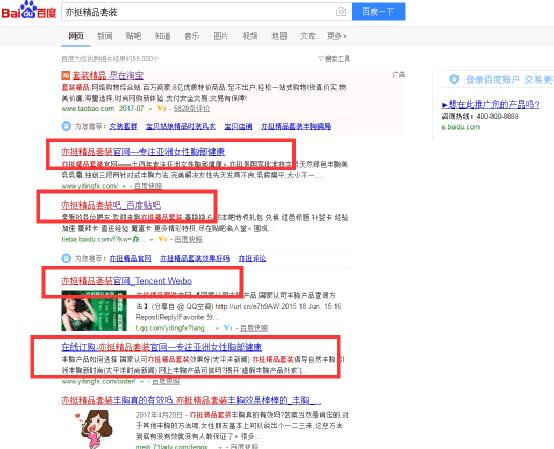Click the Baidu logo
The image size is (554, 449).
(29, 10)
